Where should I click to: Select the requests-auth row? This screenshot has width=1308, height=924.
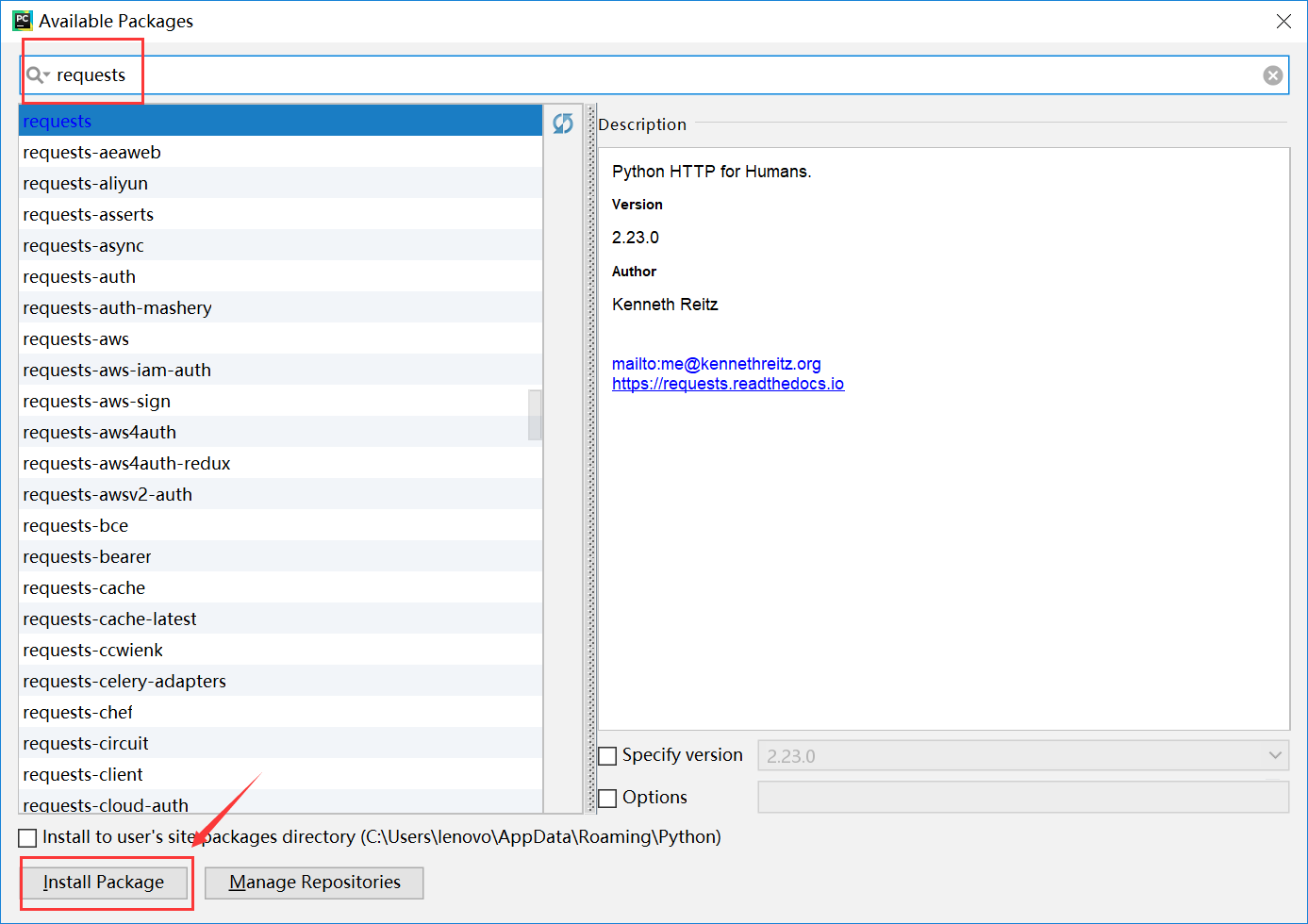(280, 276)
